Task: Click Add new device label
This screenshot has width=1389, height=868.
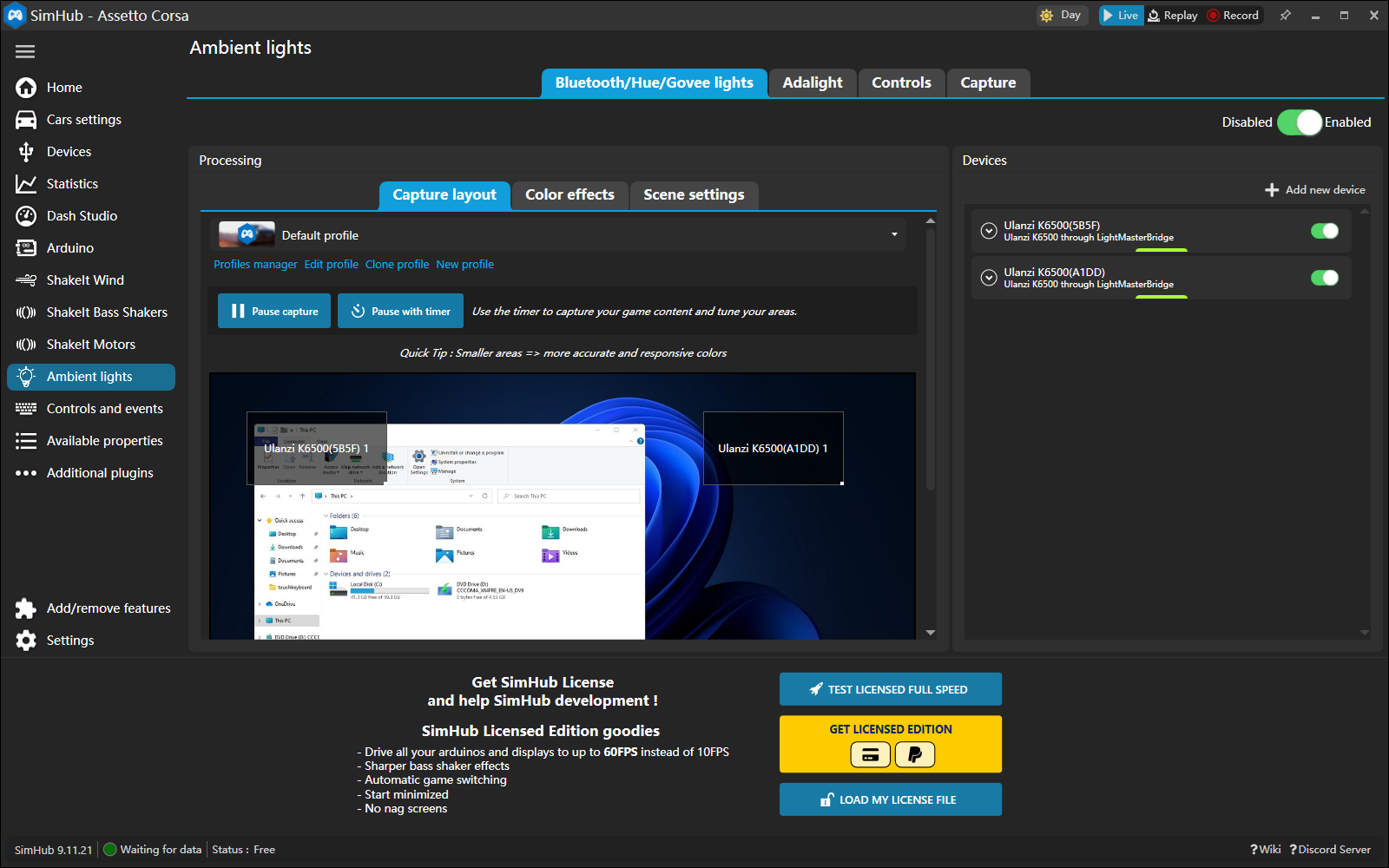Action: [x=1325, y=190]
